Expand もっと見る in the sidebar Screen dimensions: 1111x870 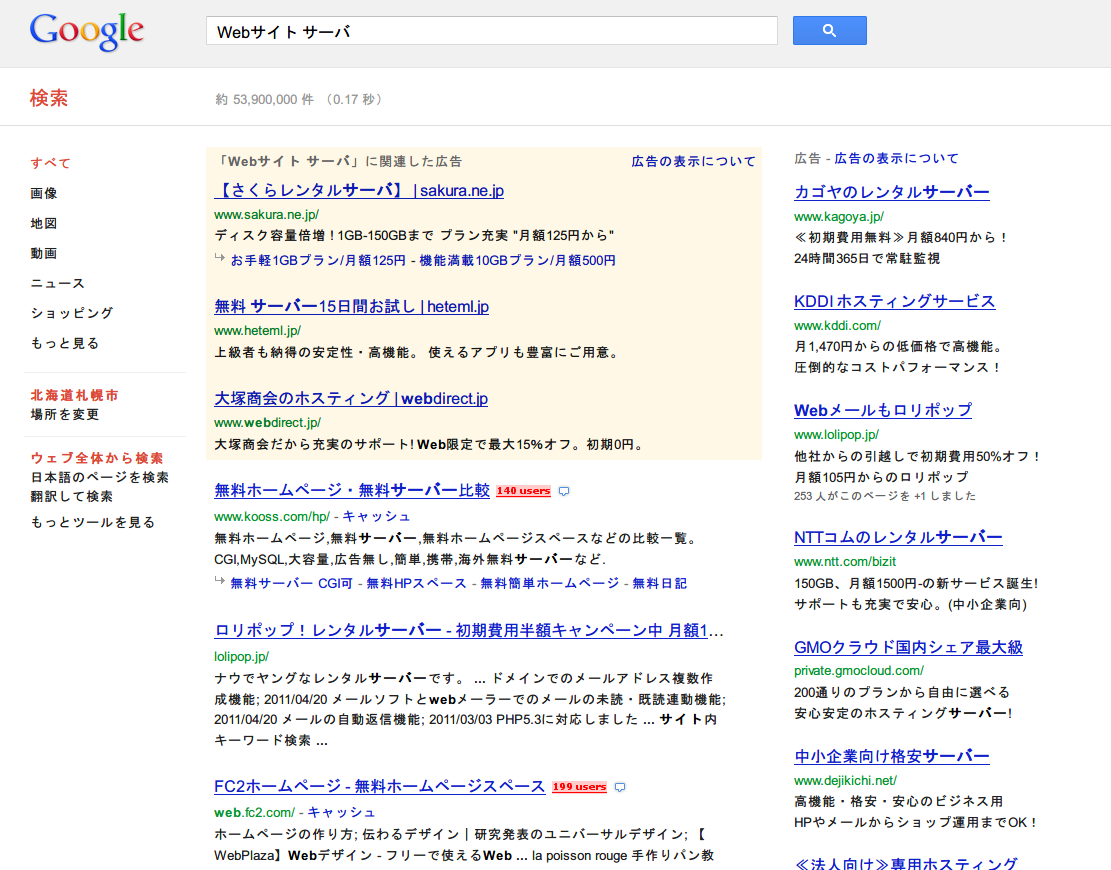pyautogui.click(x=64, y=343)
